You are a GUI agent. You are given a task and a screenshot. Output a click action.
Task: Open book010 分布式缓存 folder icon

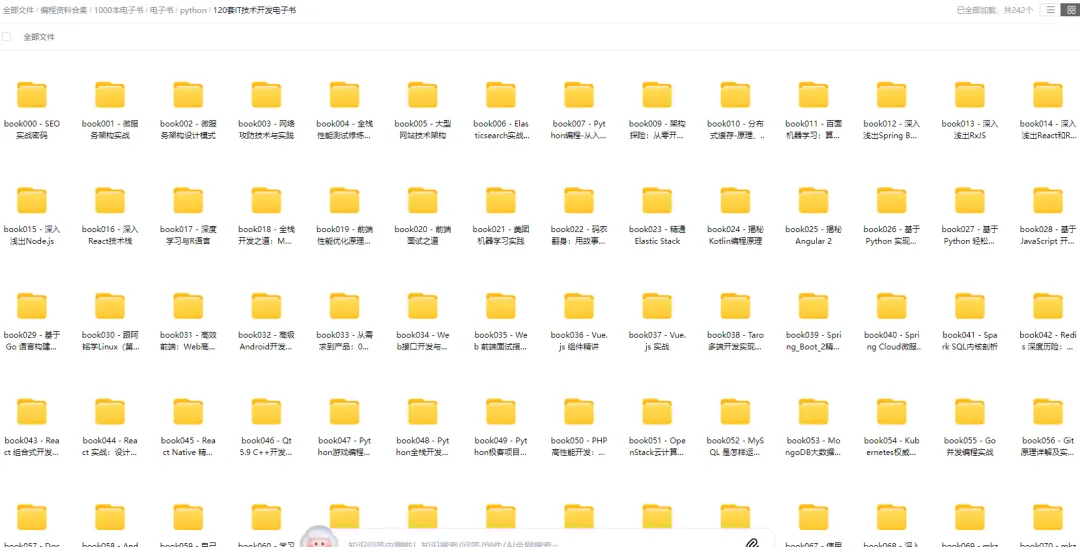pyautogui.click(x=736, y=95)
